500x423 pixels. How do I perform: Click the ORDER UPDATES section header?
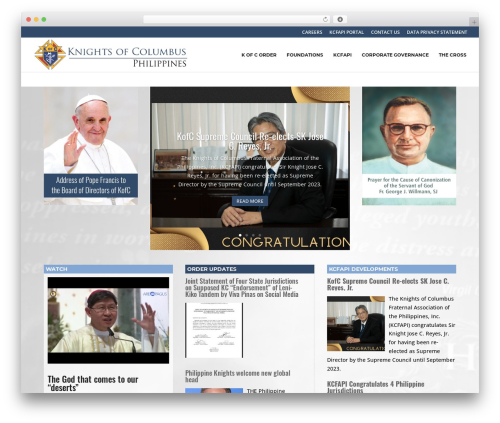249,269
